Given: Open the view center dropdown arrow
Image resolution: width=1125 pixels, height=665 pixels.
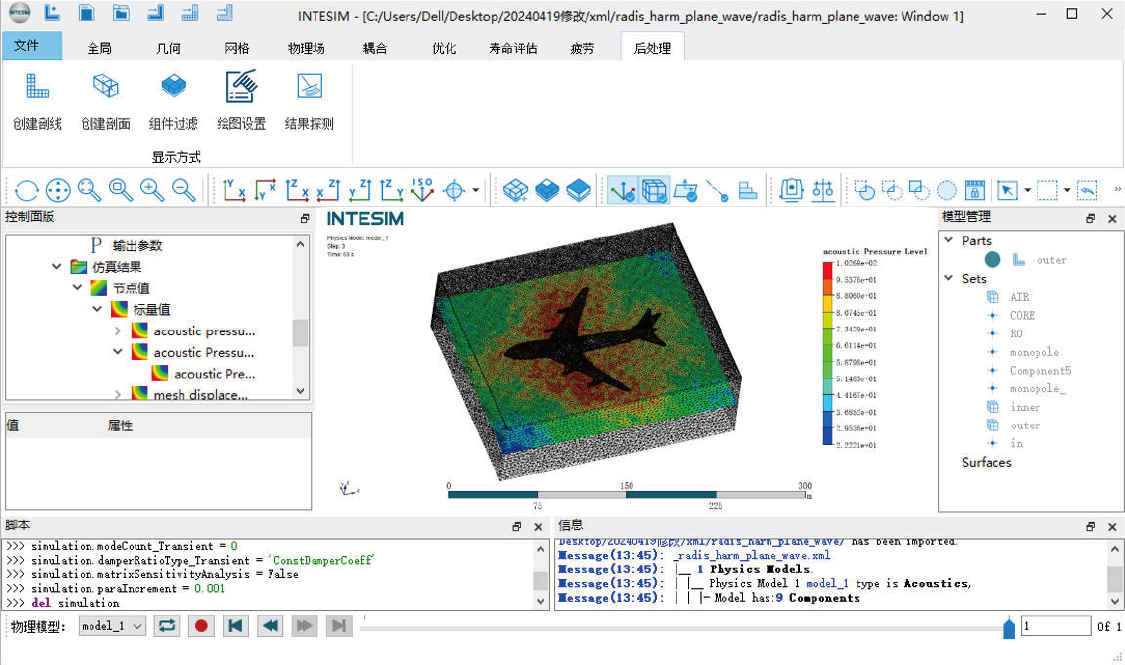Looking at the screenshot, I should [x=476, y=190].
